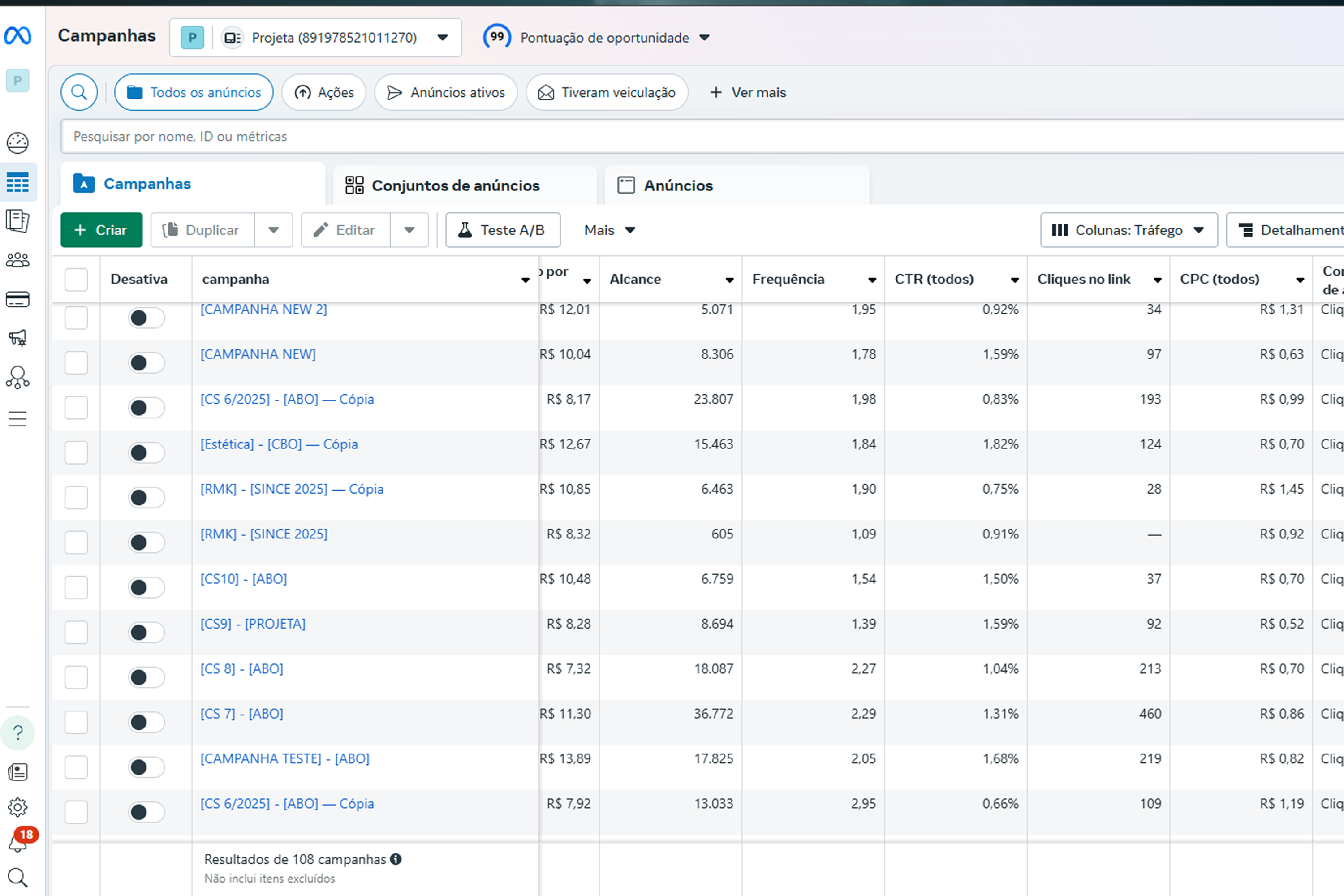Sort by the Cliques no link header
This screenshot has height=896, width=1344.
[x=1083, y=279]
